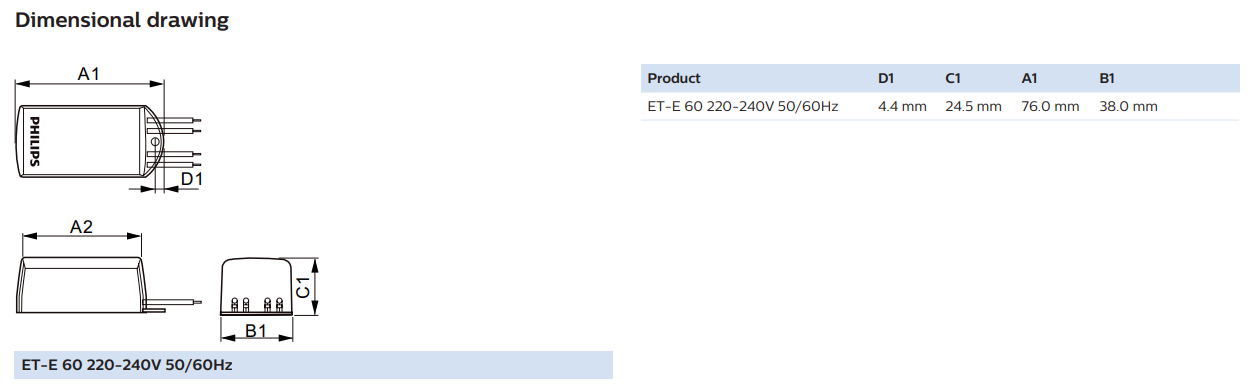Viewport: 1256px width, 390px height.
Task: Select the Product column header
Action: (674, 78)
